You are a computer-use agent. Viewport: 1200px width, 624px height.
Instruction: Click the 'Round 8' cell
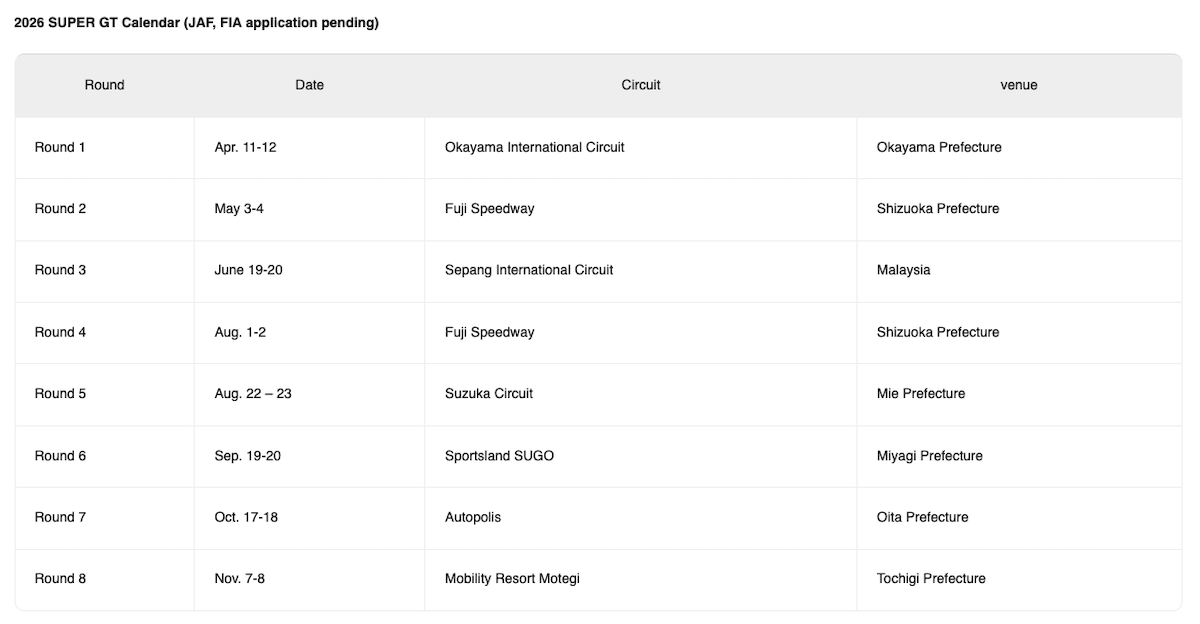(104, 579)
